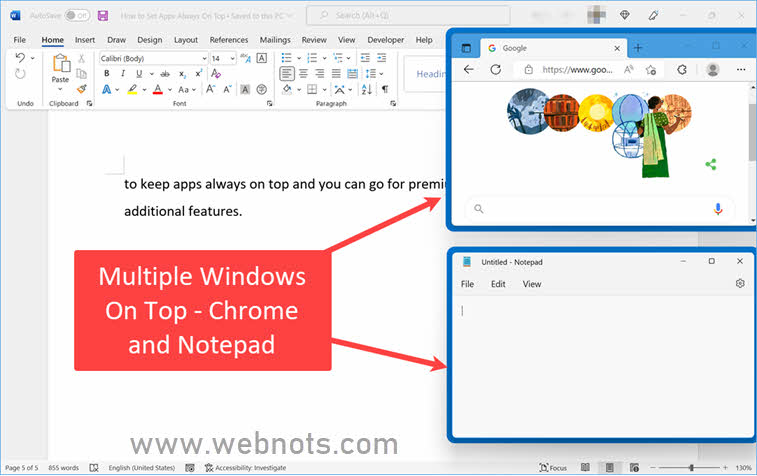The height and width of the screenshot is (476, 757).
Task: Toggle italic formatting button
Action: (122, 74)
